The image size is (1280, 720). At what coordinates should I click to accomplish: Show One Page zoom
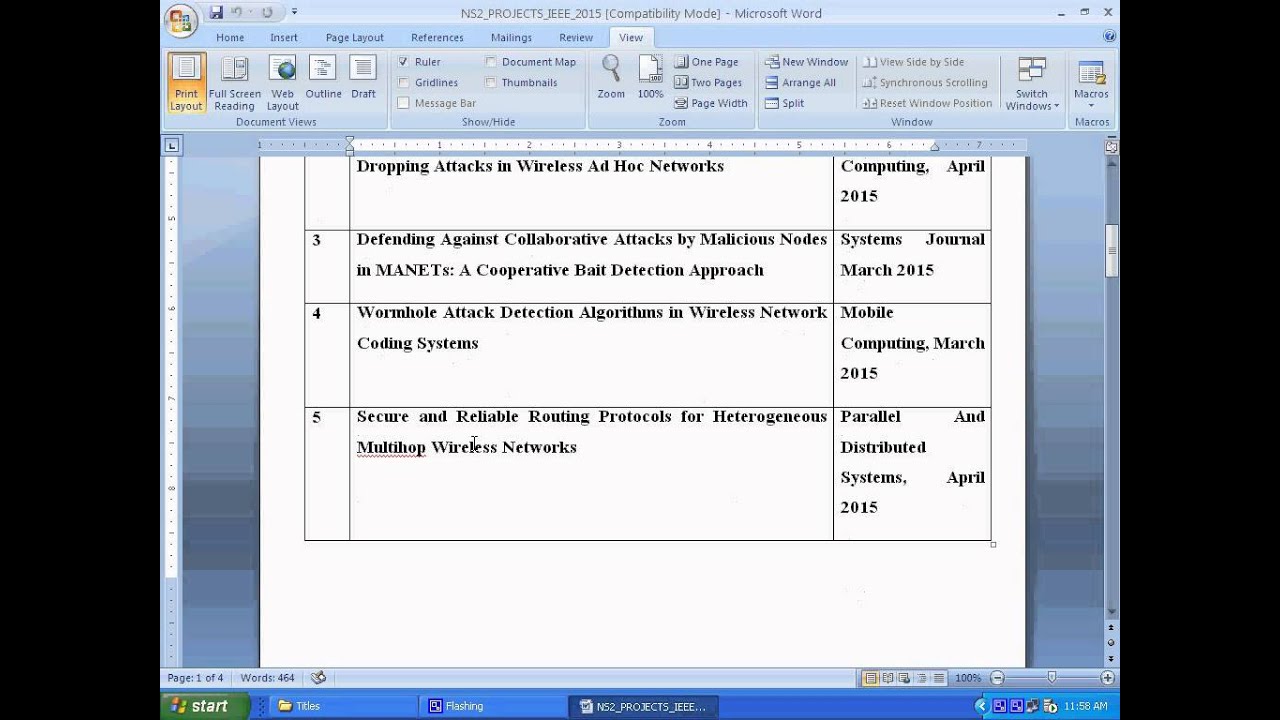tap(707, 62)
